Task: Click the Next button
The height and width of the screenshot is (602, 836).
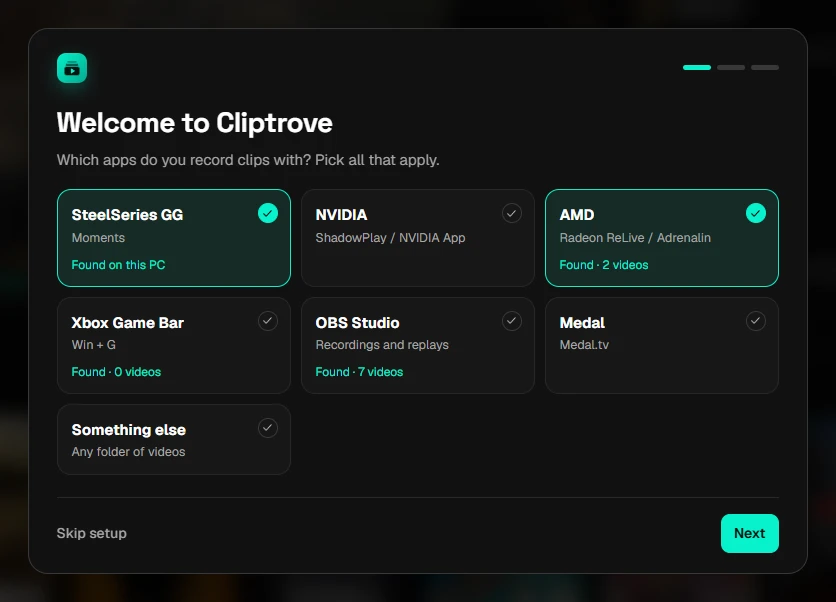Action: 750,533
